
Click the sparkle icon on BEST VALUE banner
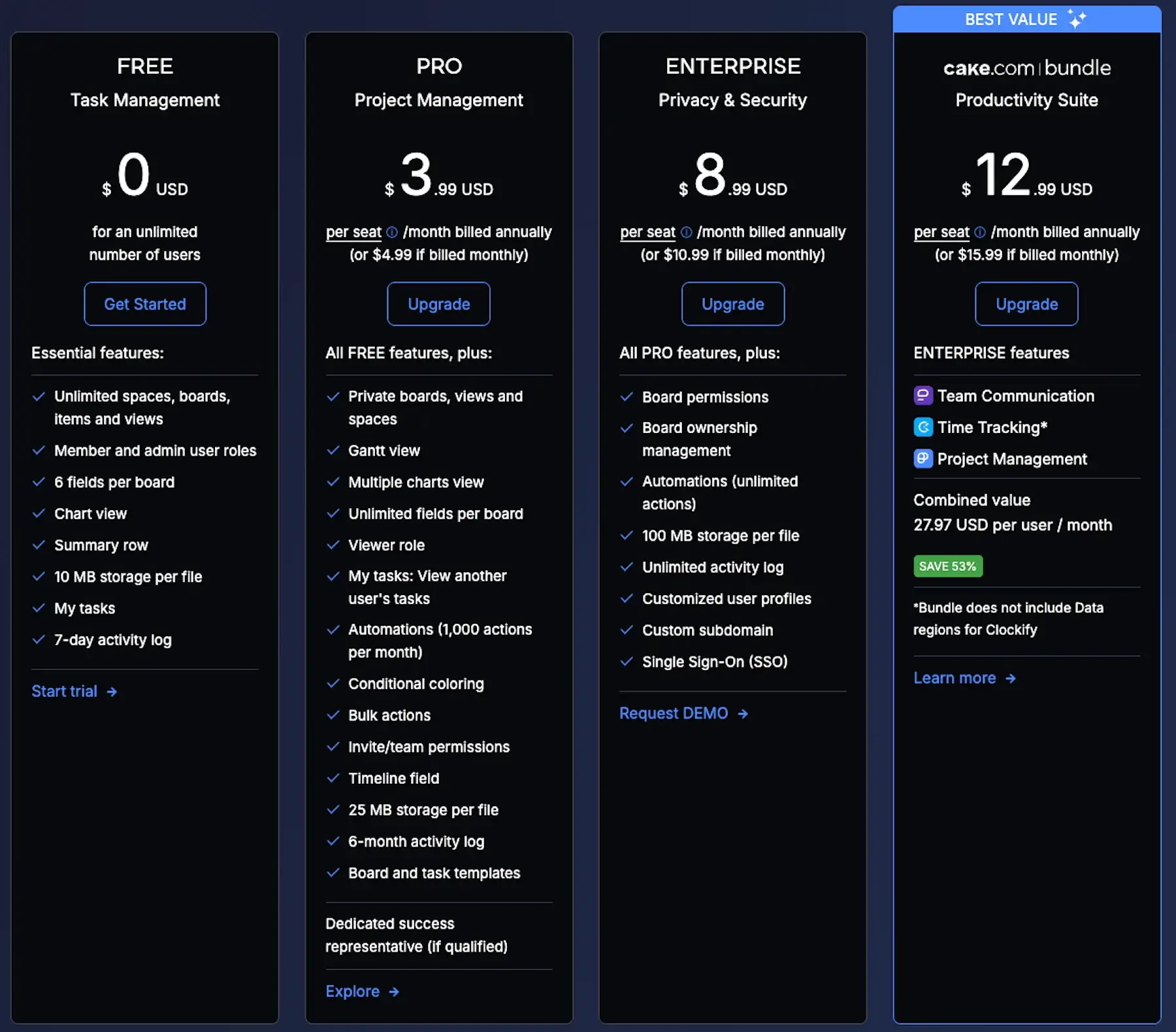(x=1077, y=18)
